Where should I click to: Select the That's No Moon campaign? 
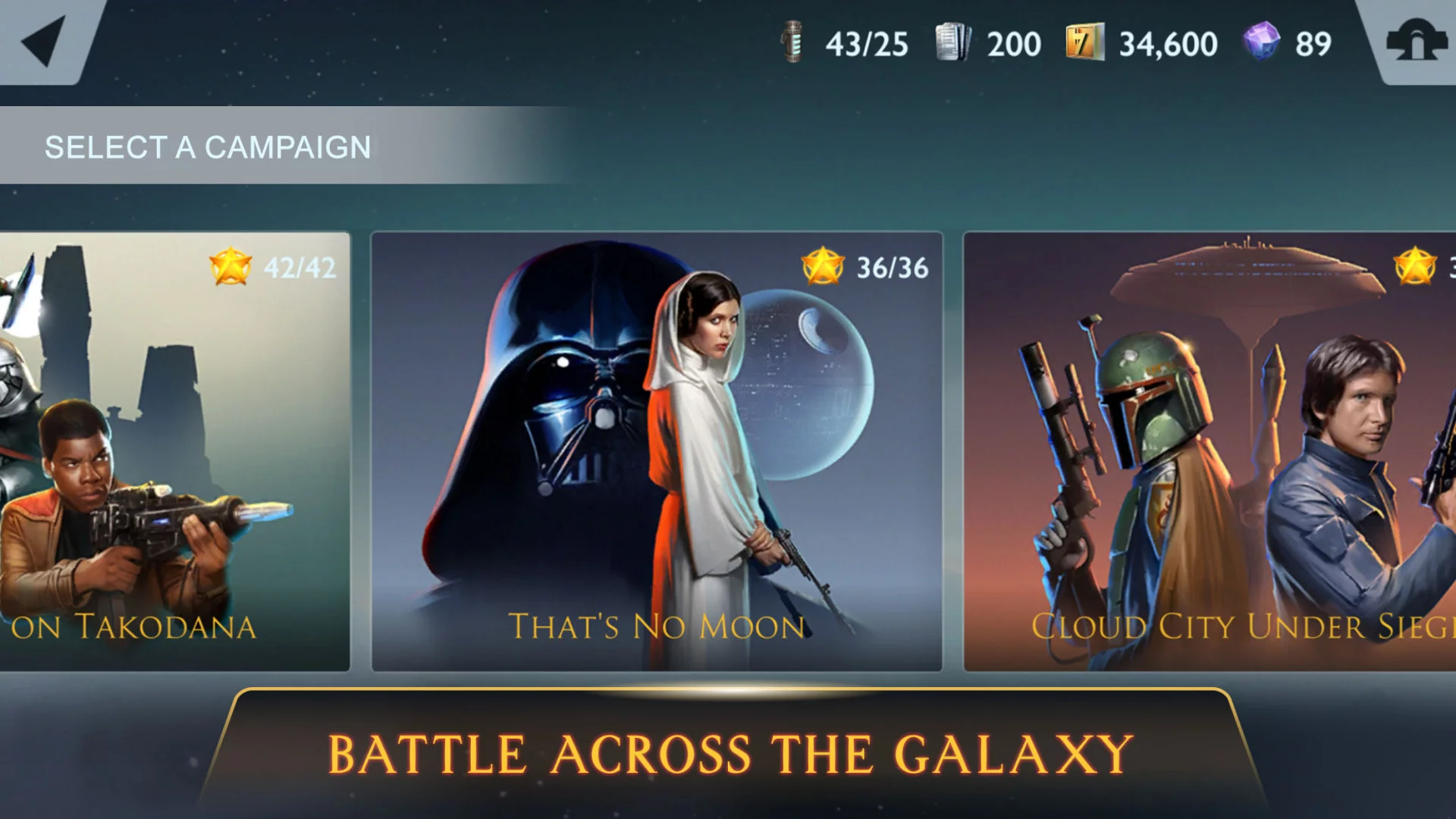[657, 451]
